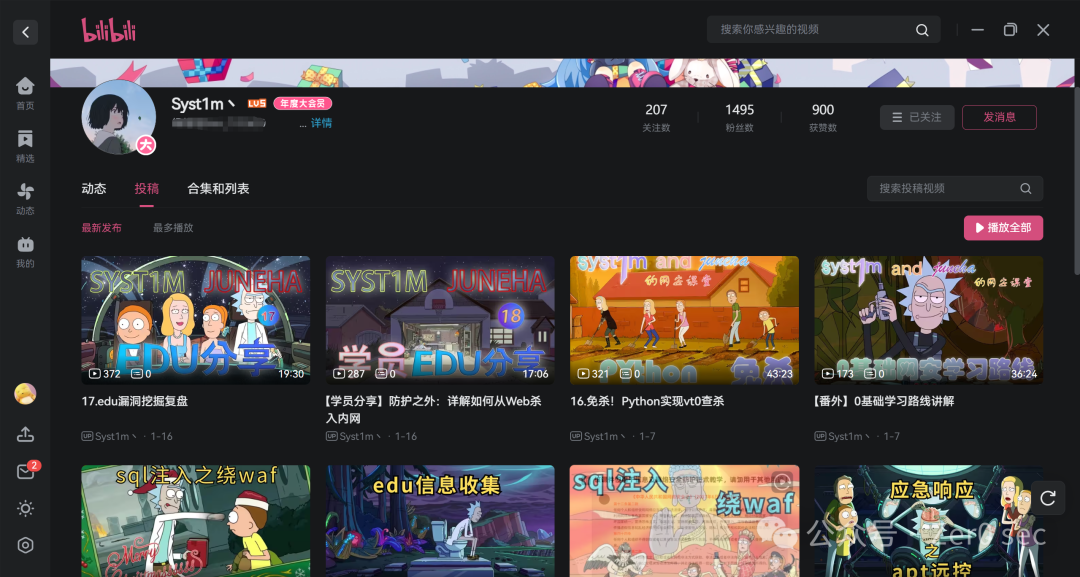Screen dimensions: 1080x577
Task: Click the 372 play count on first video
Action: click(x=105, y=374)
